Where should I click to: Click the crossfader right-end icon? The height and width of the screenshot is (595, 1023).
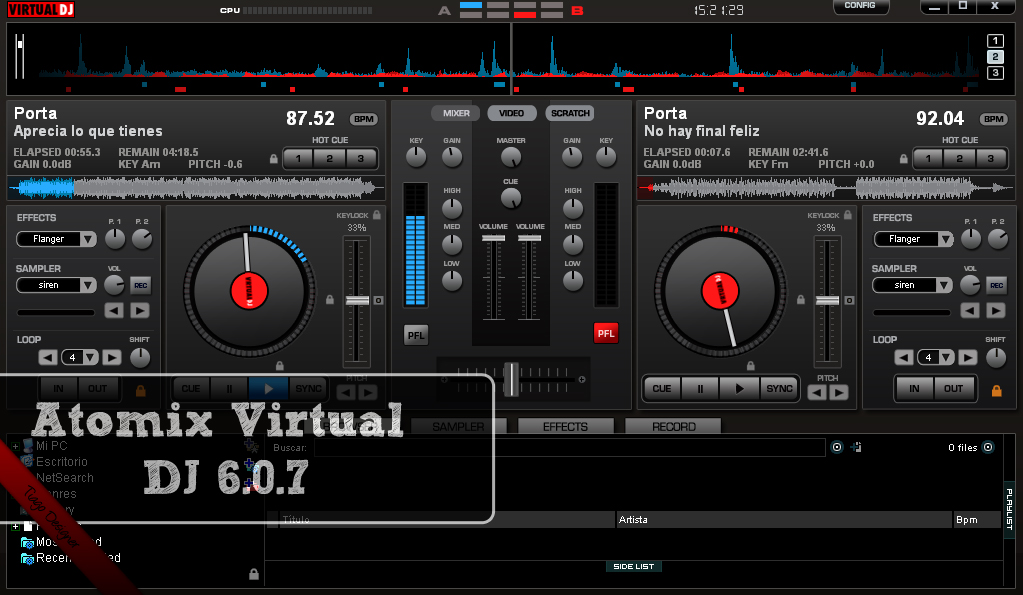point(582,379)
